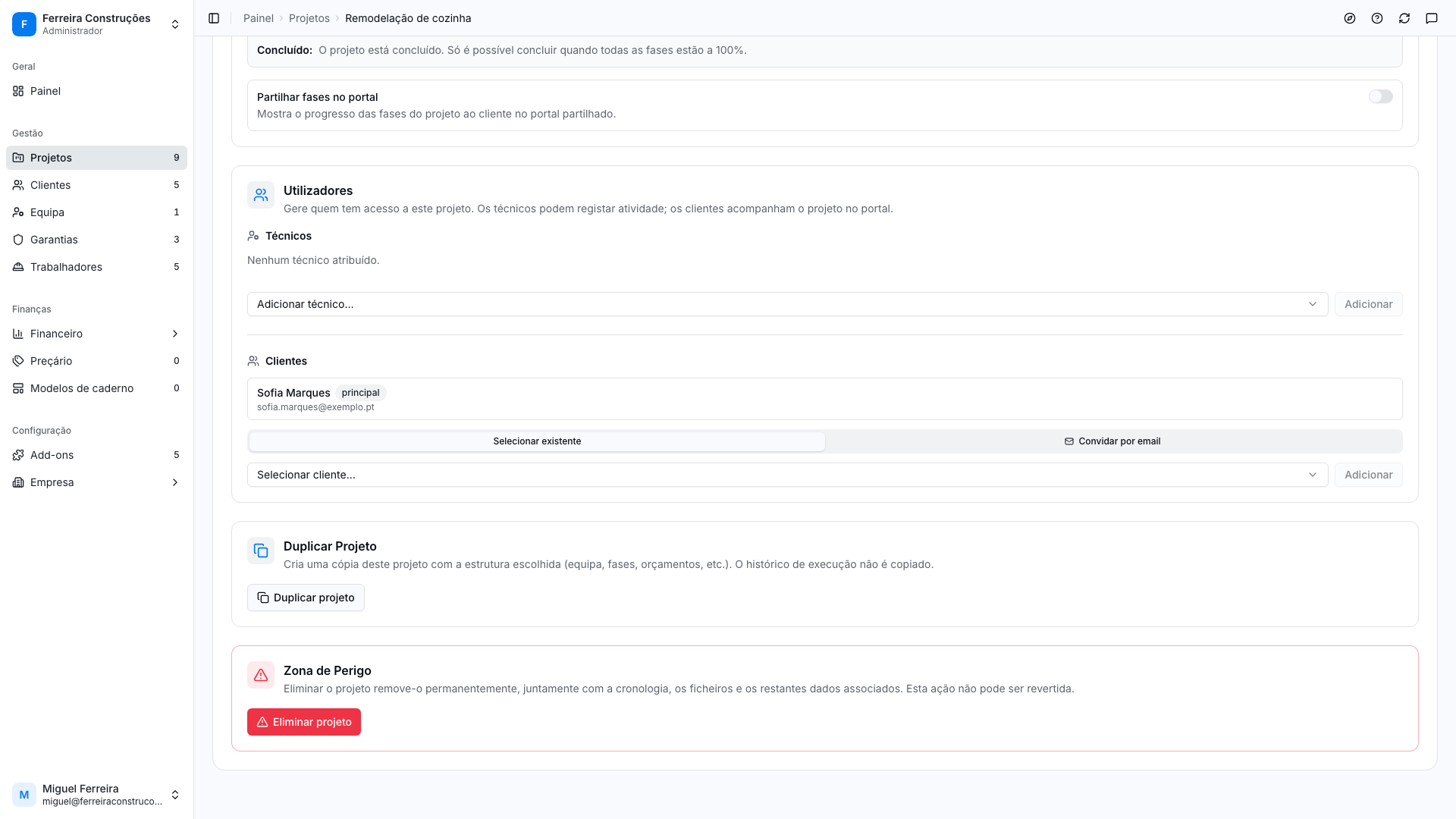
Task: Click Projetos in the breadcrumb
Action: coord(309,18)
